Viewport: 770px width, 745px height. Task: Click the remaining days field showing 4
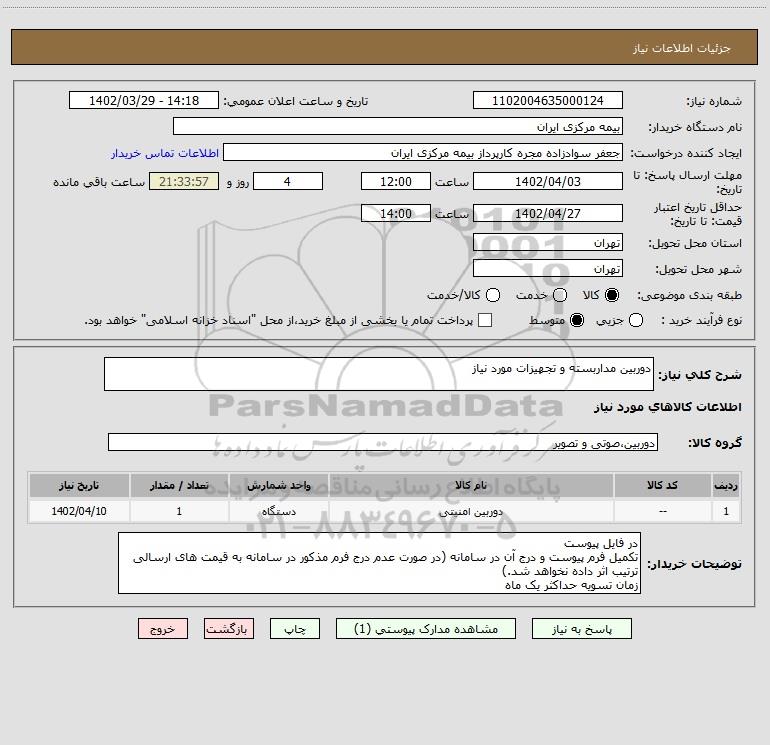coord(288,181)
